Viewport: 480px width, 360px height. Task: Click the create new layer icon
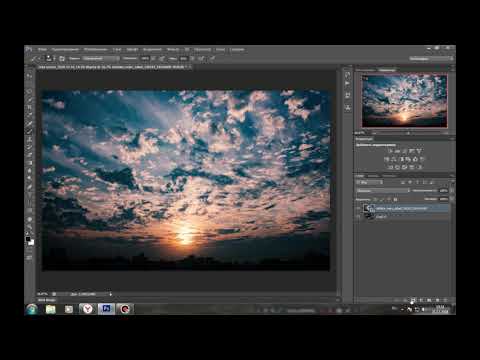(x=437, y=300)
